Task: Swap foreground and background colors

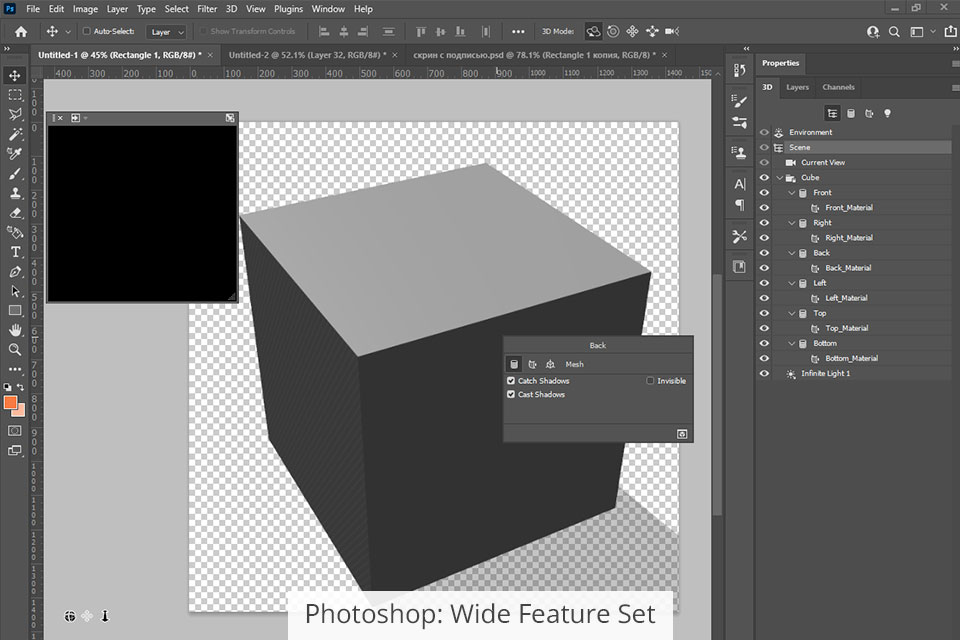Action: point(21,387)
